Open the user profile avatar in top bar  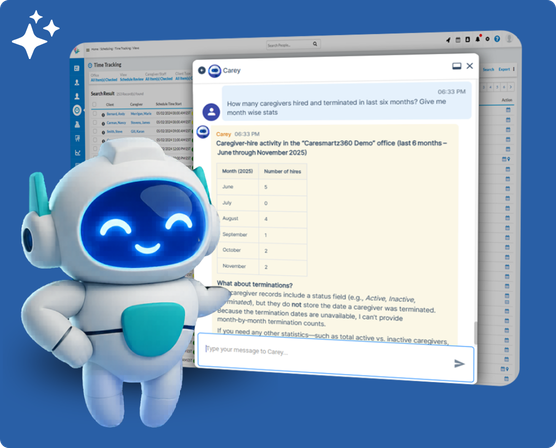coord(510,38)
